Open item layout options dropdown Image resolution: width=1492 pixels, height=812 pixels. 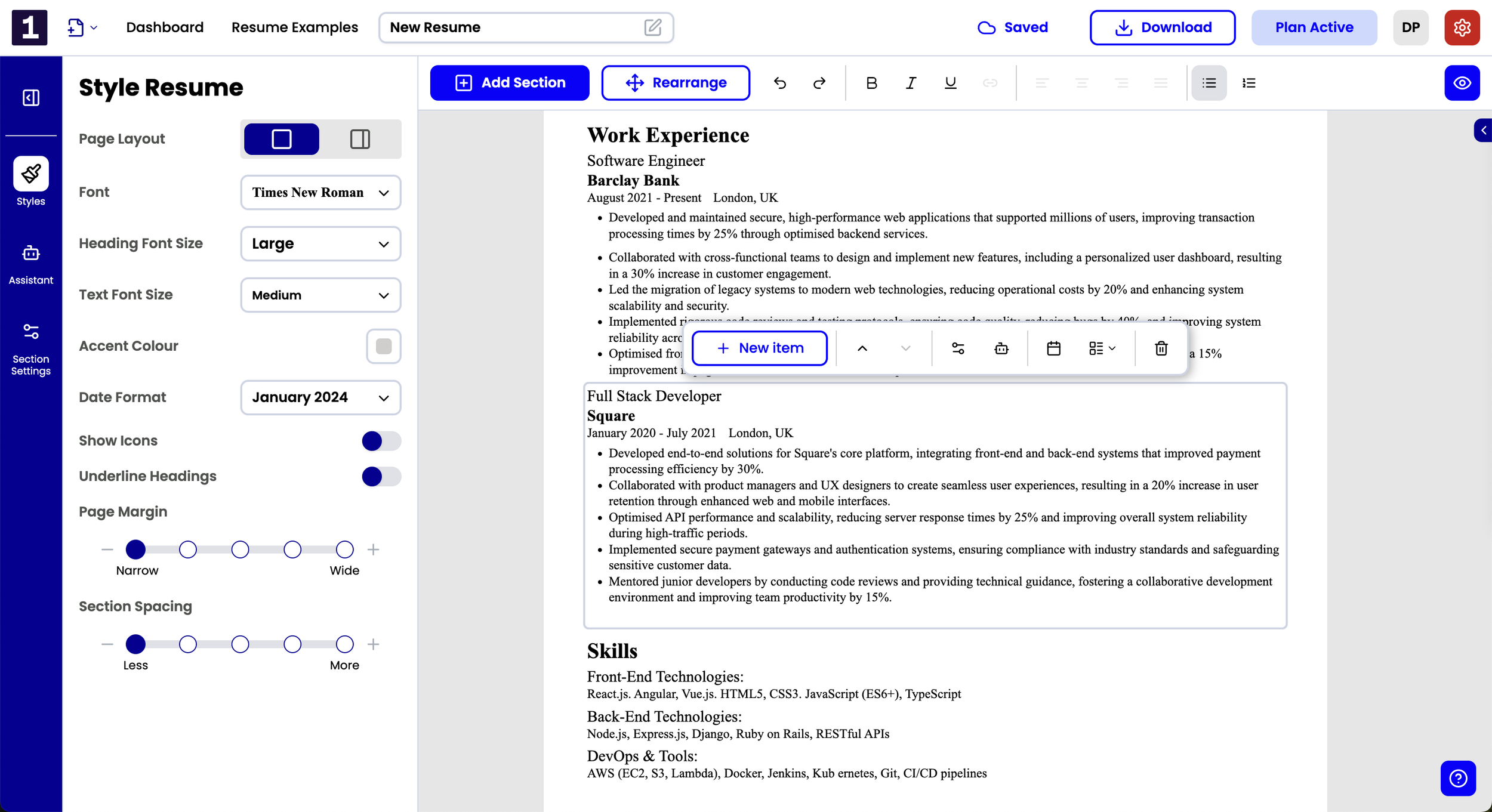(1102, 348)
